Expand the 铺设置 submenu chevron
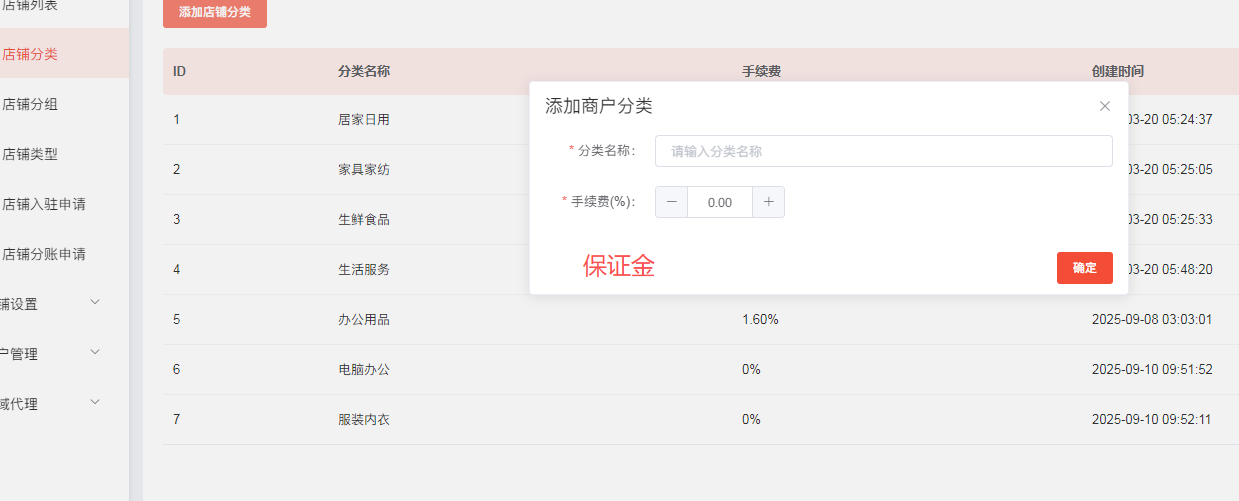 pos(95,302)
